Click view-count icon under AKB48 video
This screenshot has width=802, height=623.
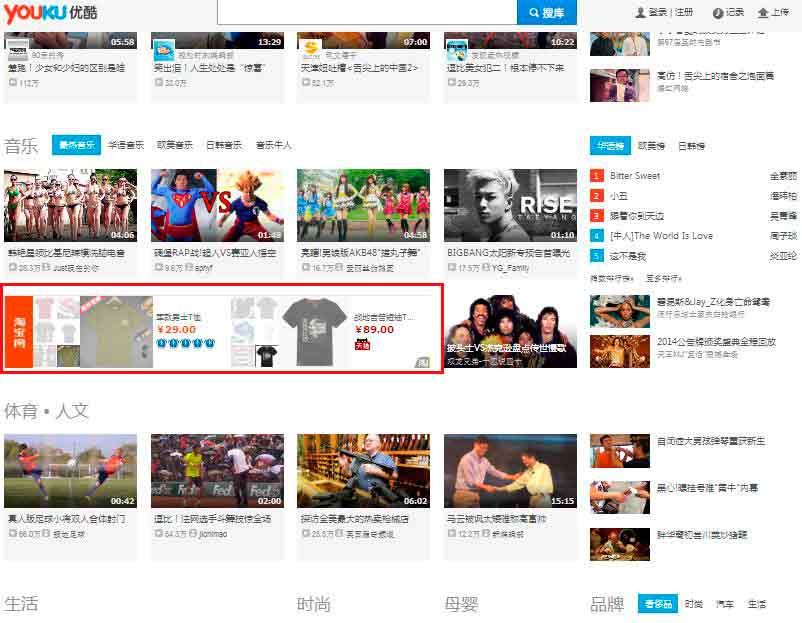tap(305, 266)
